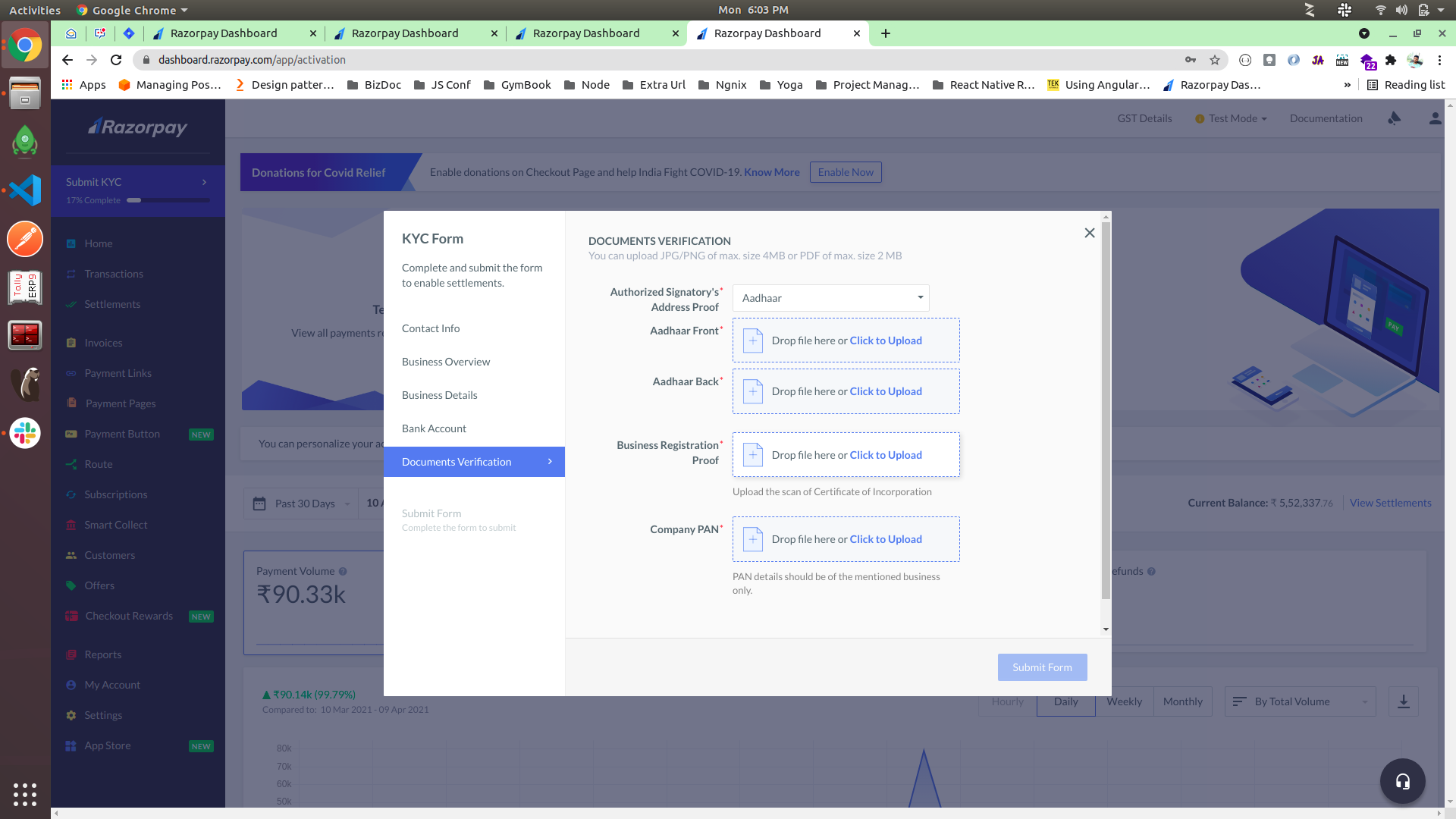This screenshot has height=819, width=1456.
Task: Select Weekly chart view
Action: 1124,701
